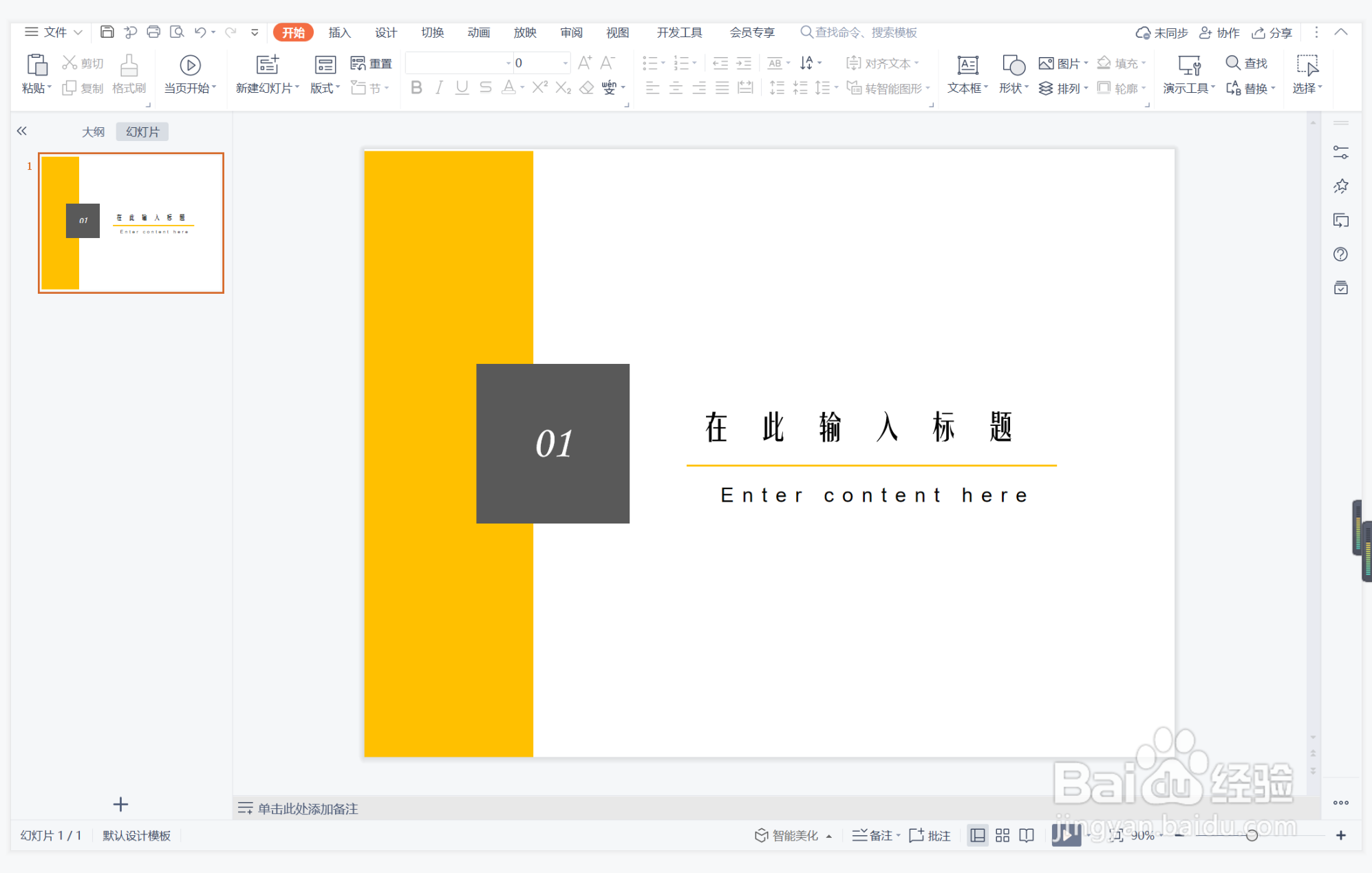This screenshot has height=873, width=1372.
Task: Open the File (文件) menu dropdown
Action: [x=54, y=32]
